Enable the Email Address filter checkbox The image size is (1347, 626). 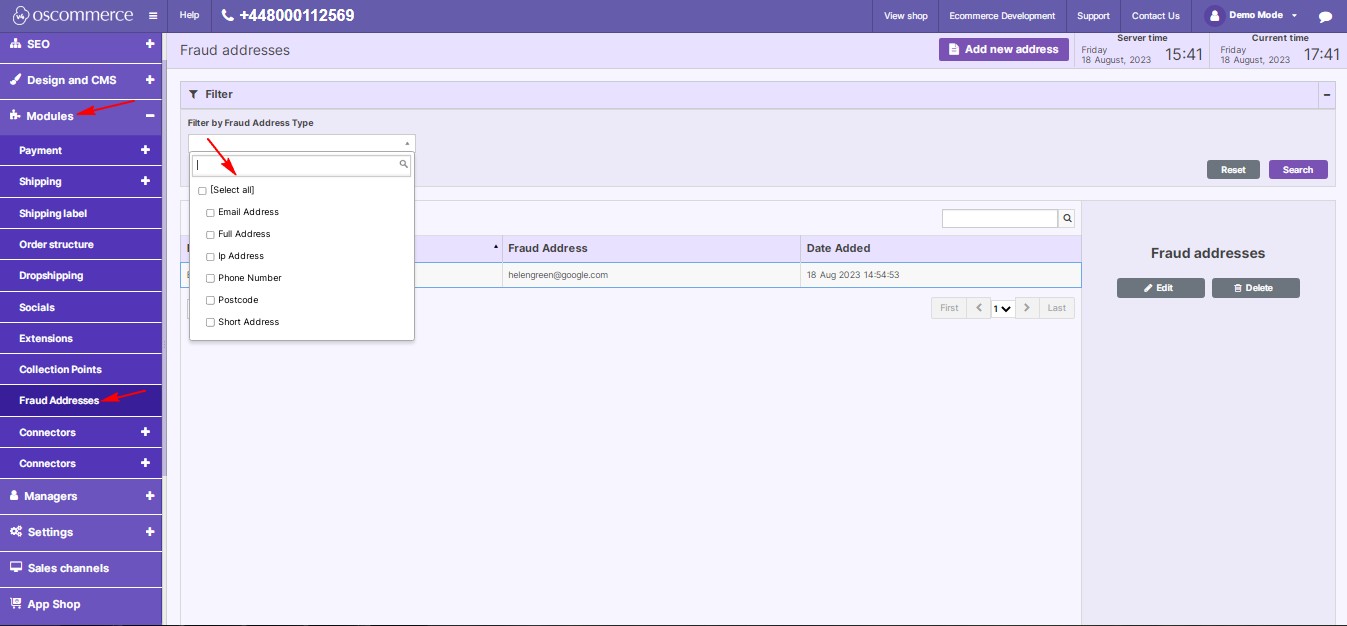point(210,212)
